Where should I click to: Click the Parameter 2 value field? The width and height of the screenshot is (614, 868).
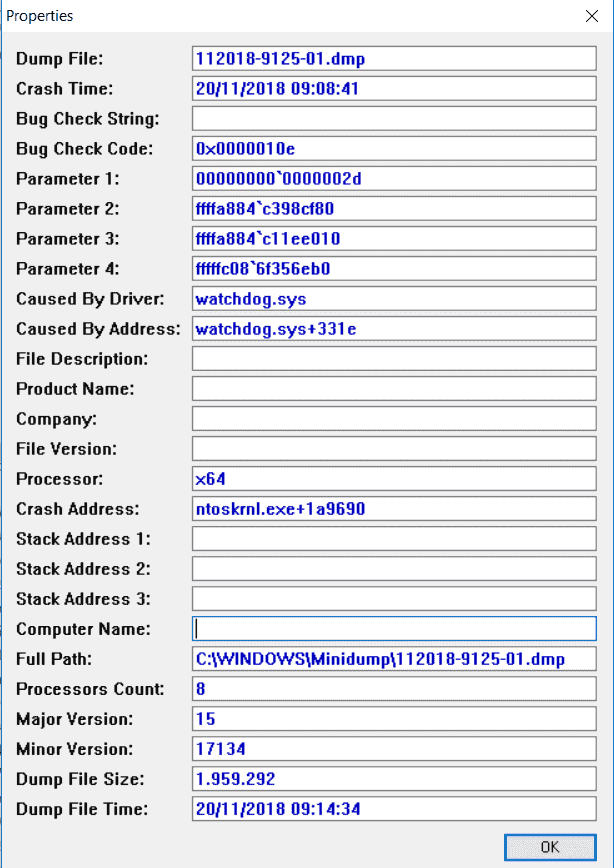coord(394,208)
